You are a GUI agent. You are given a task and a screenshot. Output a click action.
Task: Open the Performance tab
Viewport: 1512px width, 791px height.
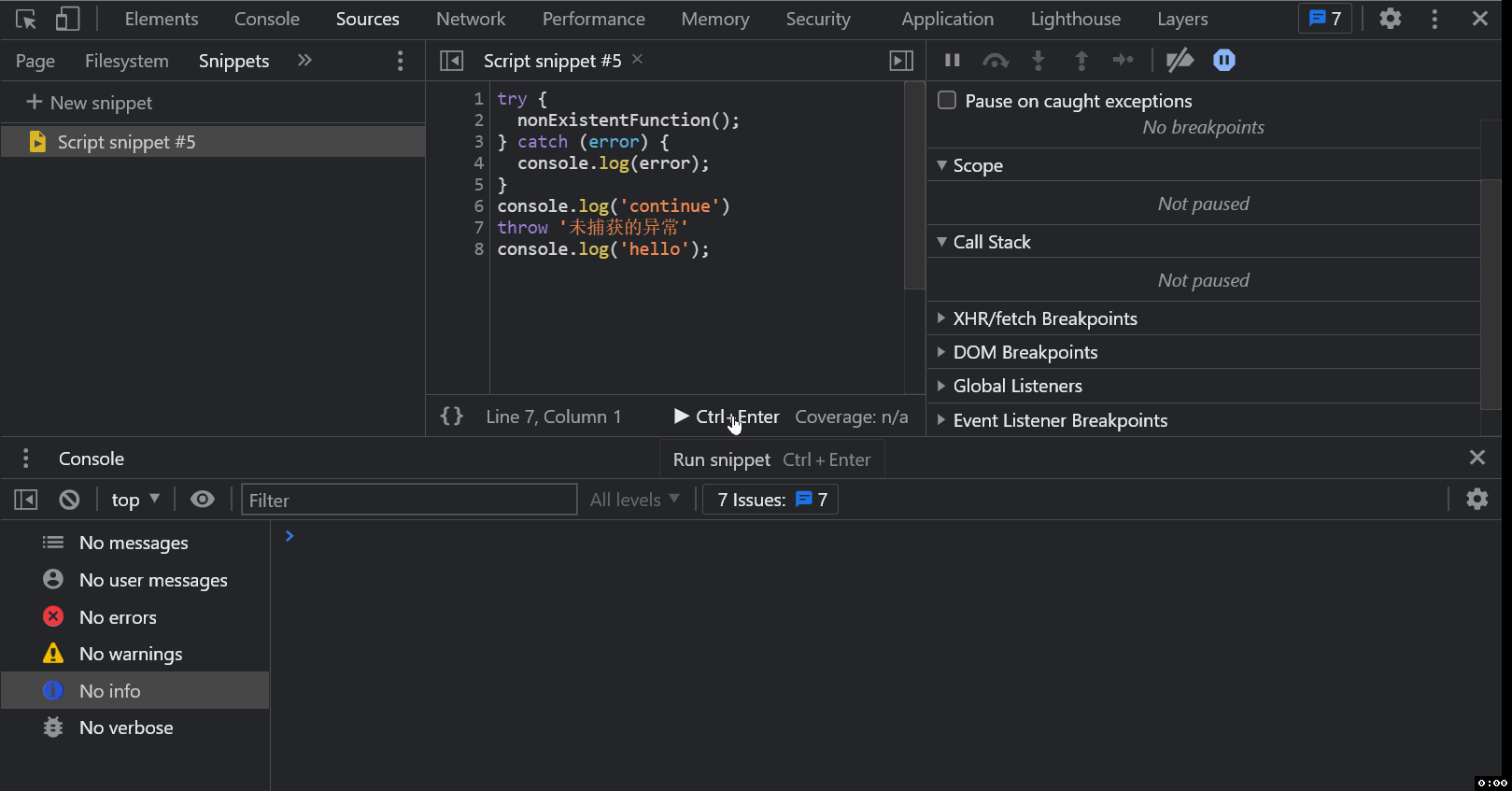pos(594,19)
